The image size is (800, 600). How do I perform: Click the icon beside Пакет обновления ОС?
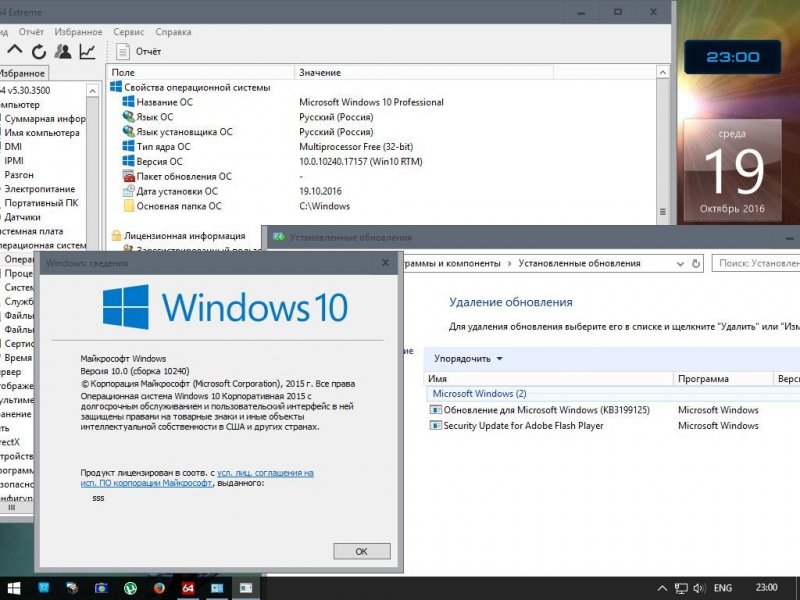pos(129,177)
